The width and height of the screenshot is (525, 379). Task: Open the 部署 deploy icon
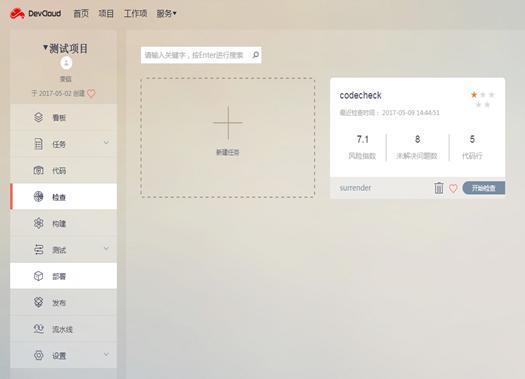[39, 276]
